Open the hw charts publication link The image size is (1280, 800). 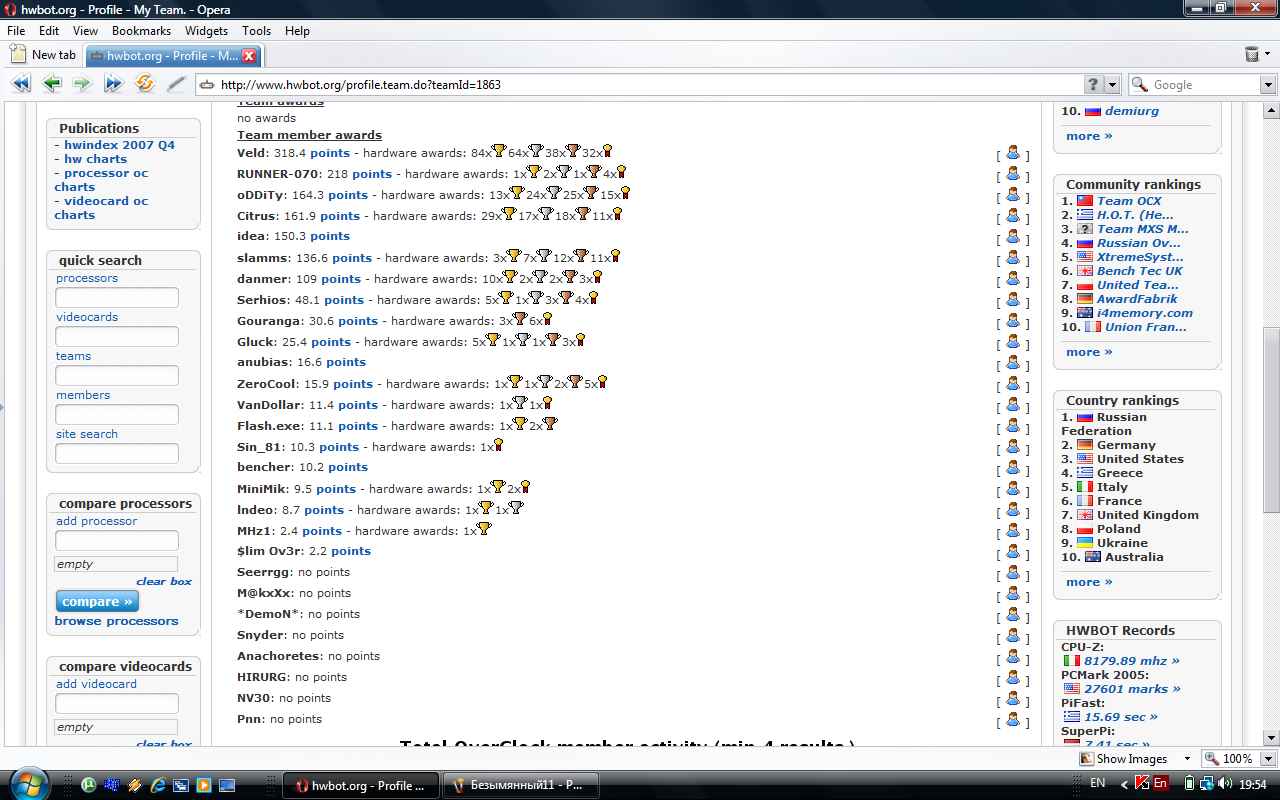pyautogui.click(x=95, y=159)
